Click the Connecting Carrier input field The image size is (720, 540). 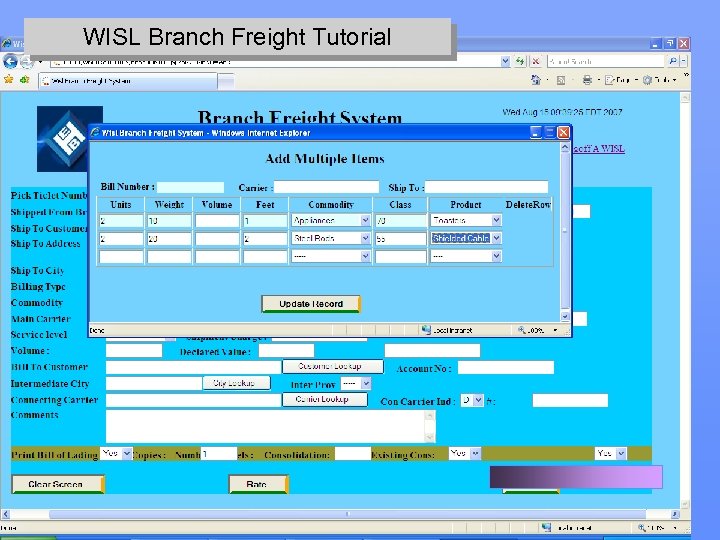(193, 400)
